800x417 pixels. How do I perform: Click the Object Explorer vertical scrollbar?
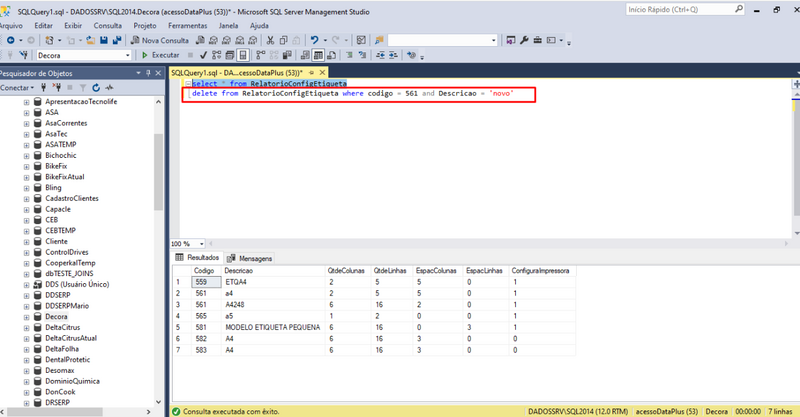pos(159,173)
